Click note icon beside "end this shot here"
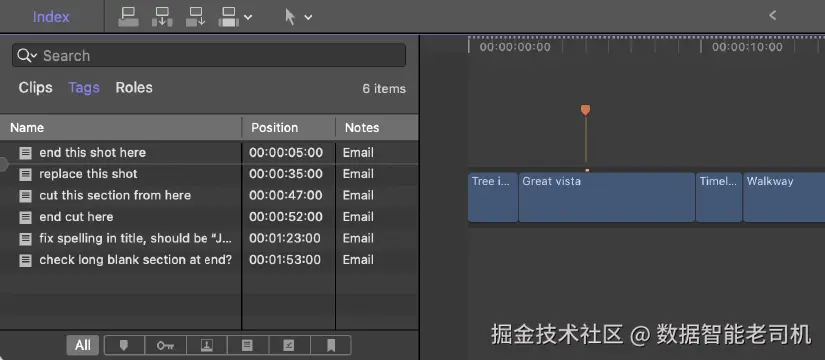Viewport: 825px width, 360px height. pyautogui.click(x=25, y=153)
